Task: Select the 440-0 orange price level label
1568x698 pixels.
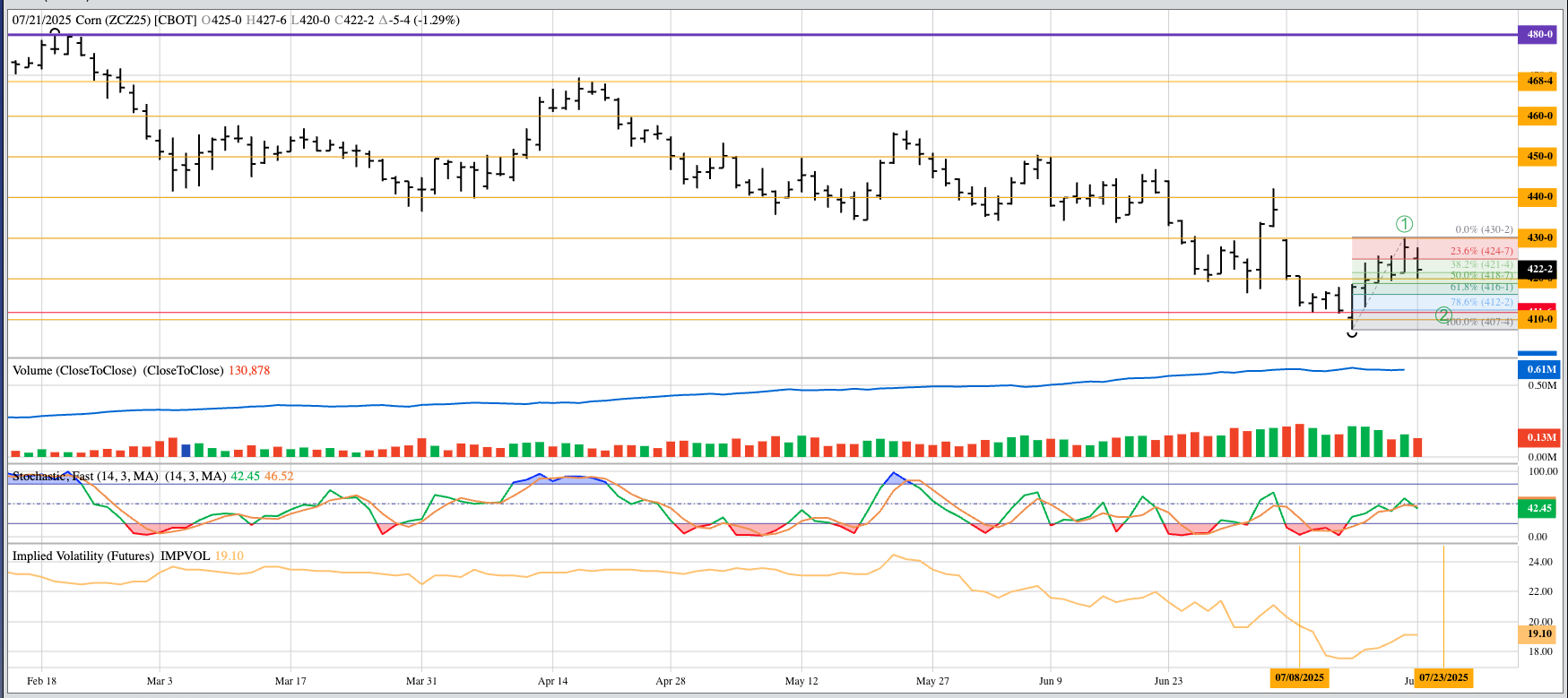Action: [x=1539, y=197]
